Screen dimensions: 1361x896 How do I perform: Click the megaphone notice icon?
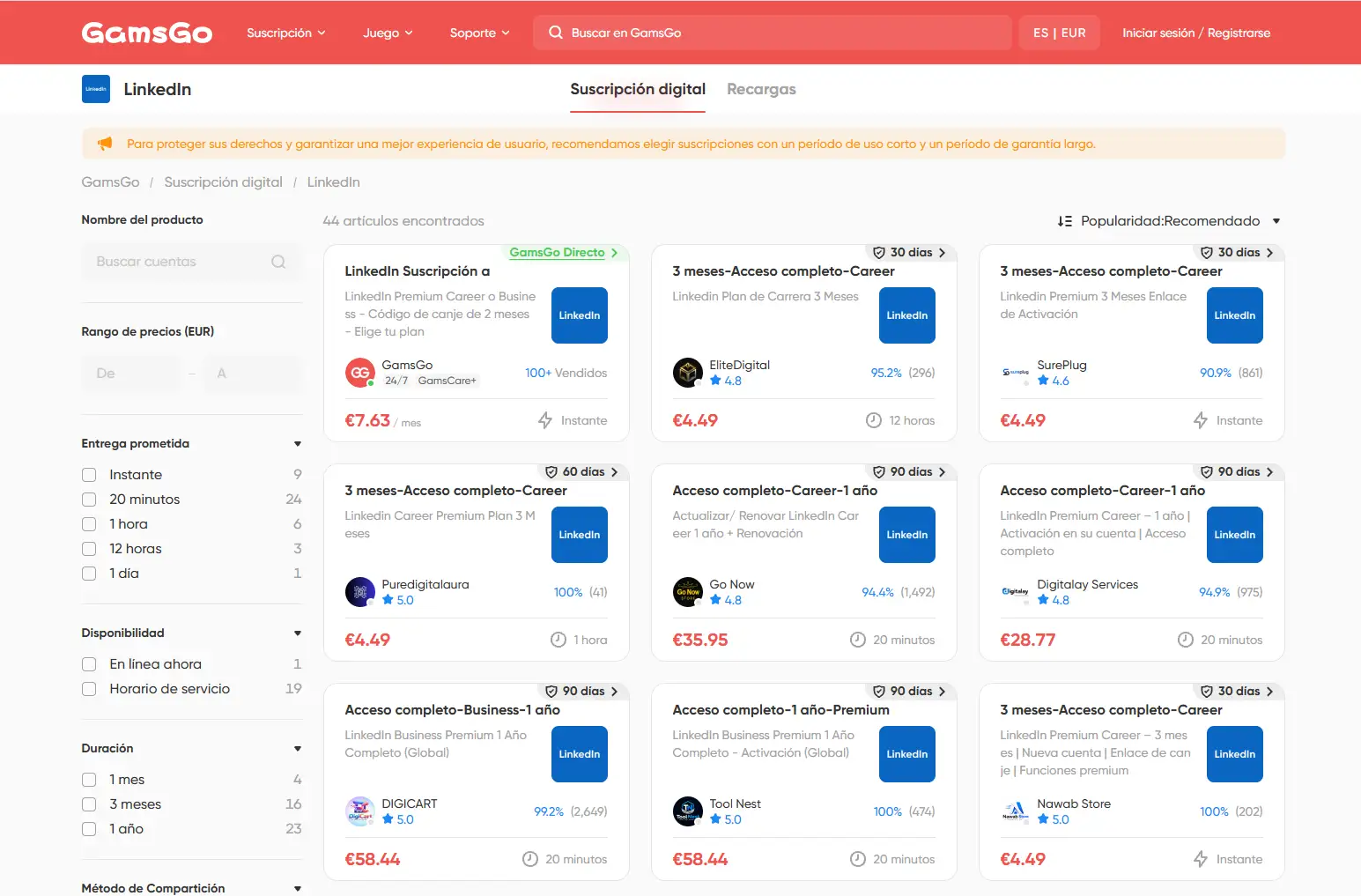pos(105,144)
